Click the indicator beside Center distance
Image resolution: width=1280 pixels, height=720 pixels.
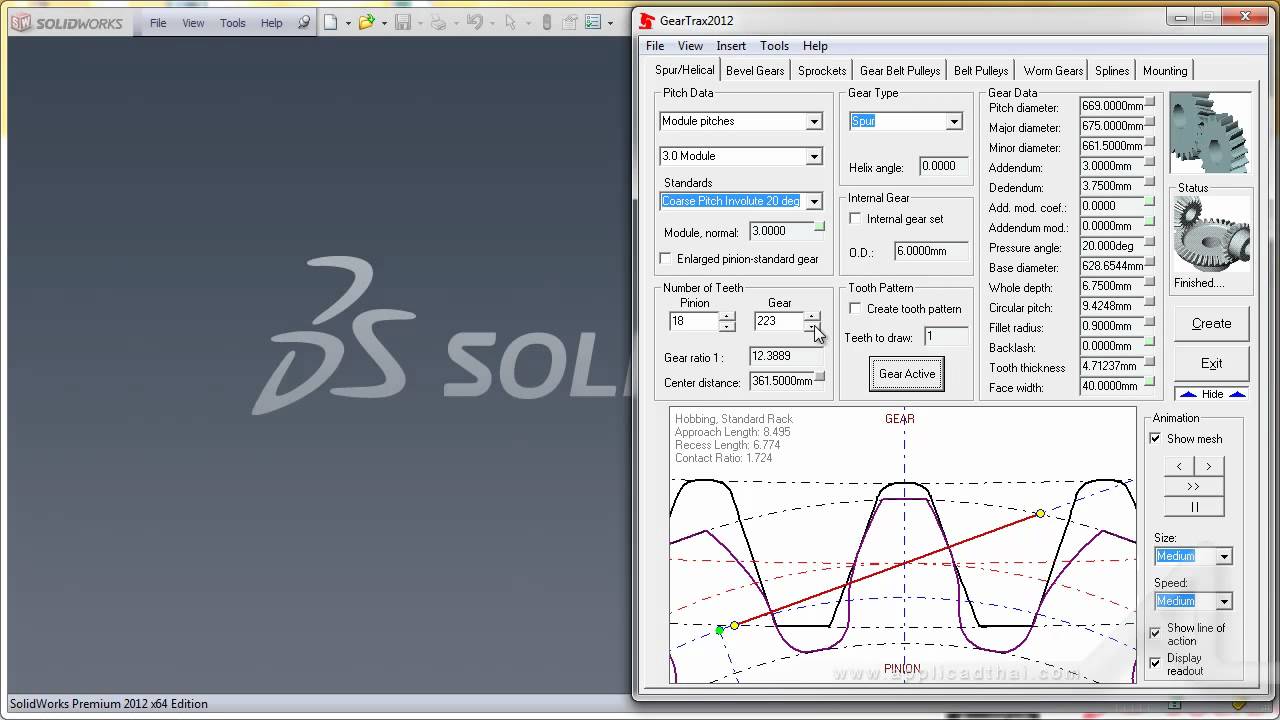coord(820,376)
